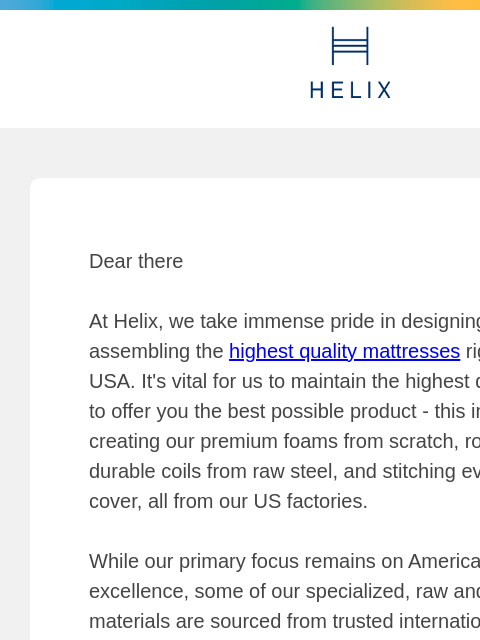Click the 'materials are sourced from trusted' line
Screen dimensions: 480x640
[284, 621]
